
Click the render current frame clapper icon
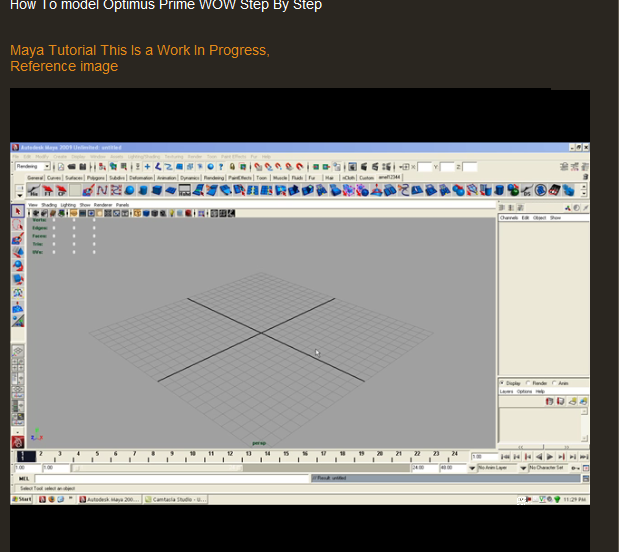click(x=364, y=167)
